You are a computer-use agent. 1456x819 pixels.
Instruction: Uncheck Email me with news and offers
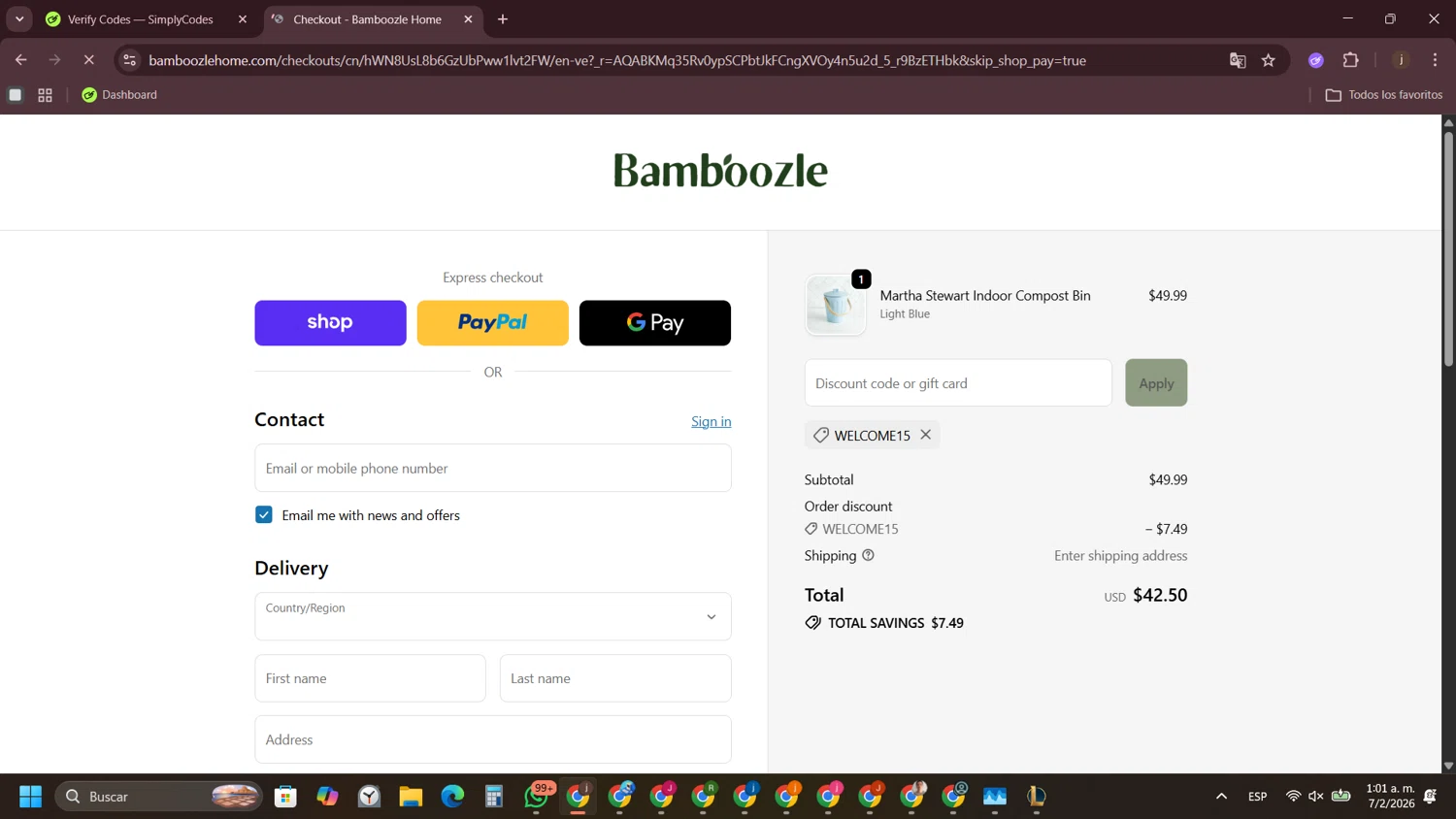coord(264,514)
